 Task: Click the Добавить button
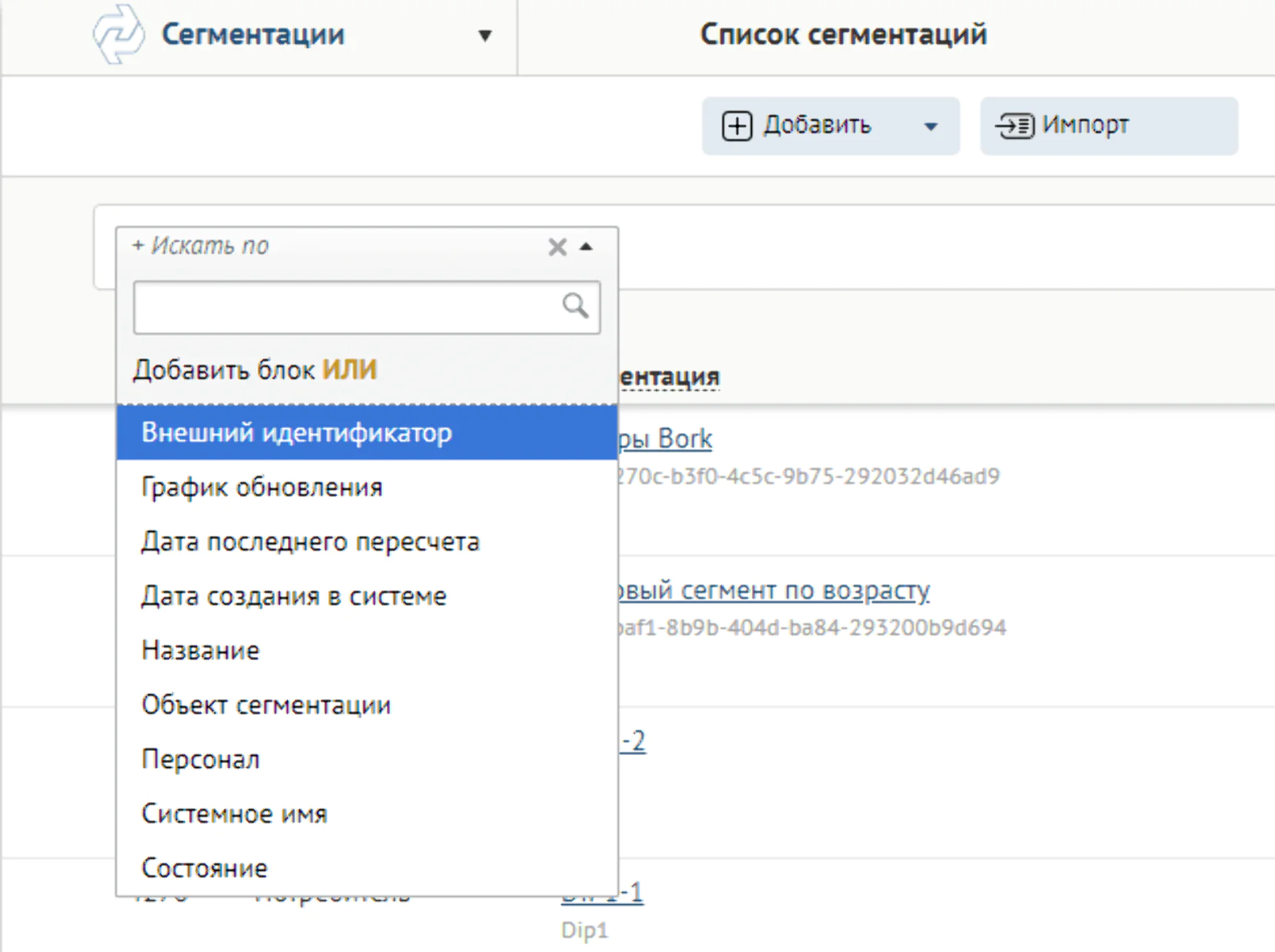coord(830,126)
